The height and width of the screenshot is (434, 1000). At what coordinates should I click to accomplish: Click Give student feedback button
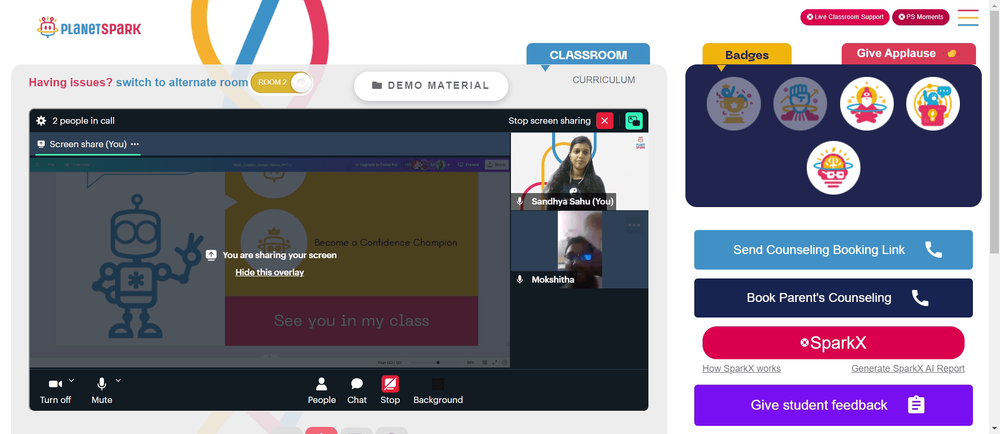[834, 405]
